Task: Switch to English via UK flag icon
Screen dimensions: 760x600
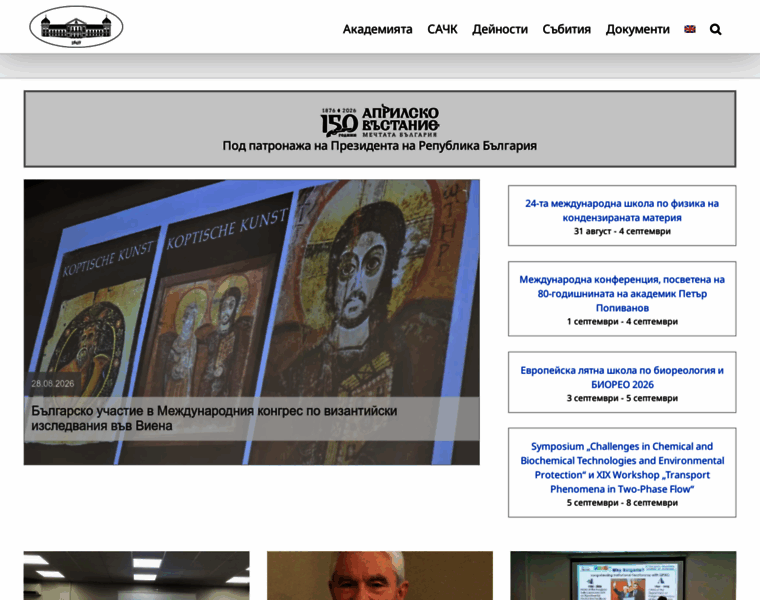Action: tap(690, 29)
